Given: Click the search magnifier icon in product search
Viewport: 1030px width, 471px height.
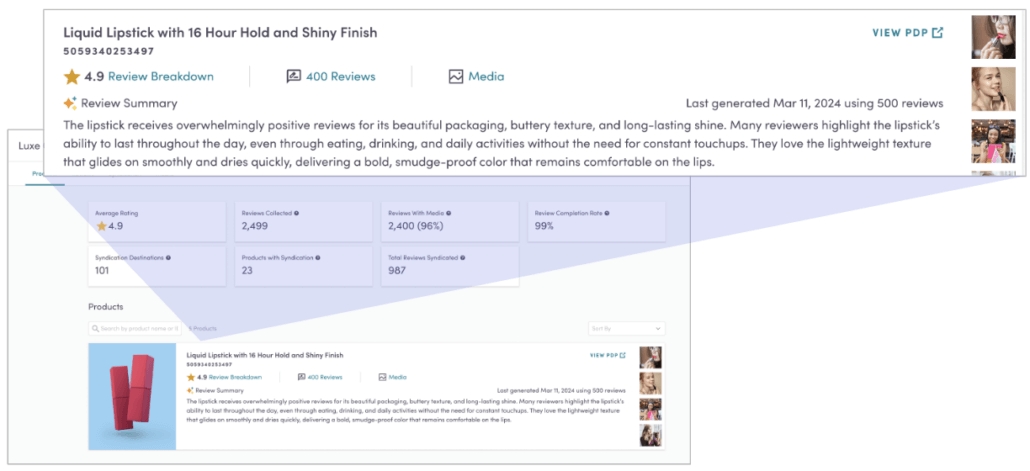Looking at the screenshot, I should pyautogui.click(x=95, y=328).
